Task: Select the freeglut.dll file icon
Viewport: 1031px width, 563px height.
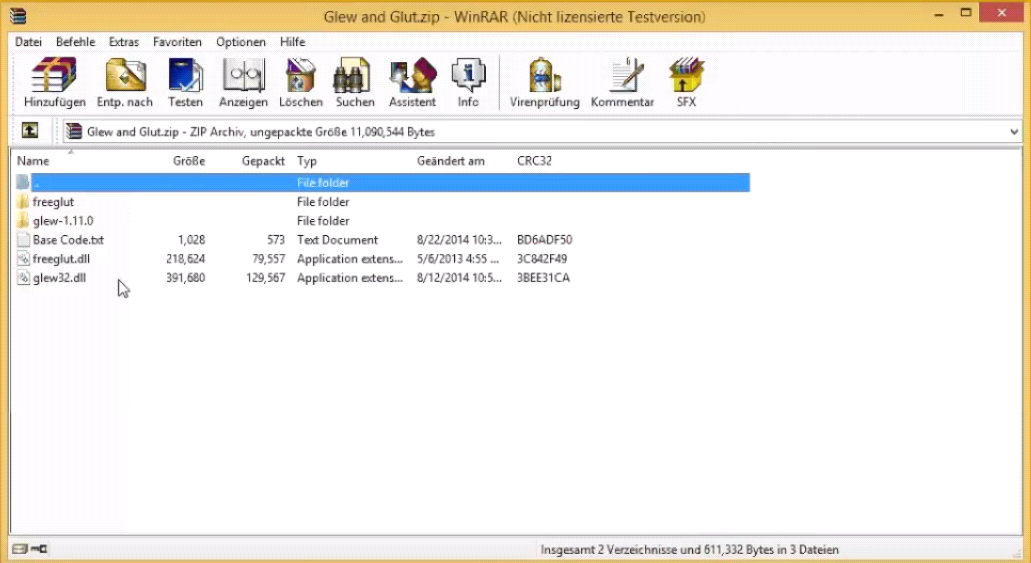Action: [23, 259]
